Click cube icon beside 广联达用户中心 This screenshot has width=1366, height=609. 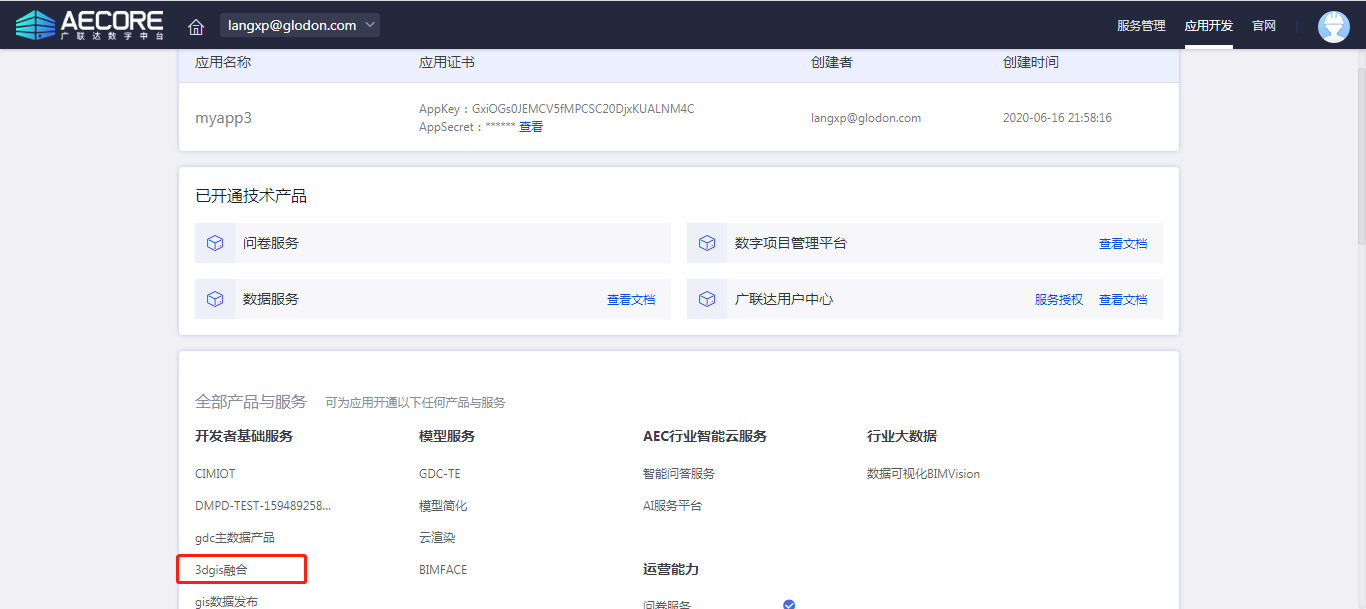(707, 299)
